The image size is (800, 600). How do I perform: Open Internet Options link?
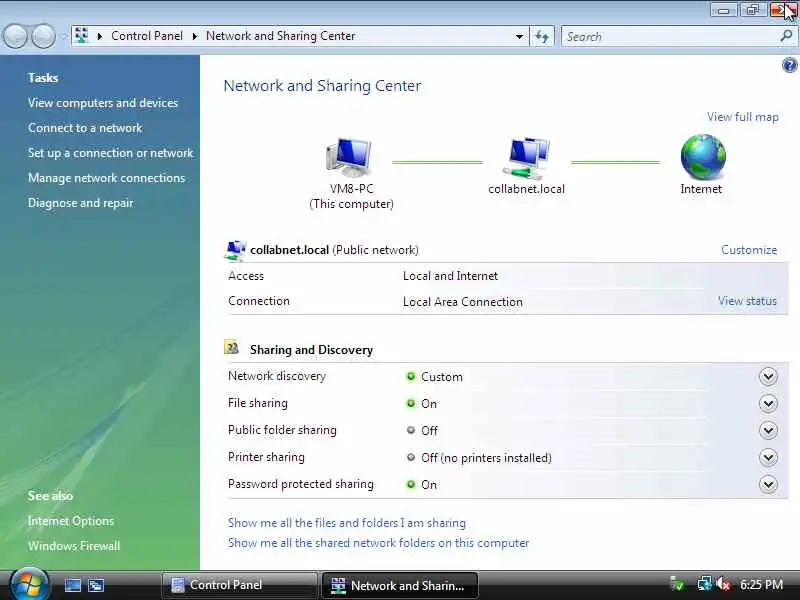pyautogui.click(x=71, y=521)
